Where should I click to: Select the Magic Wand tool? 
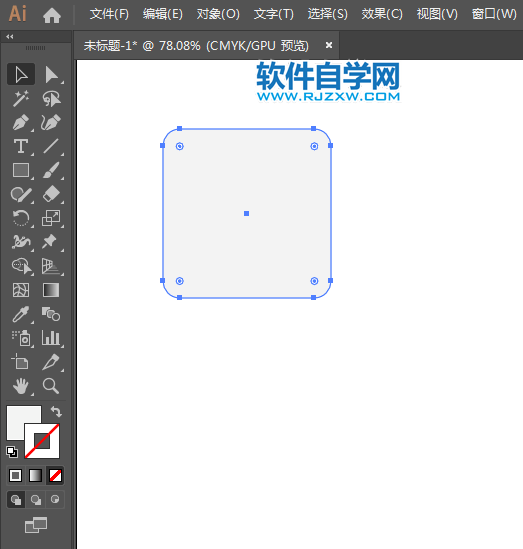point(21,98)
